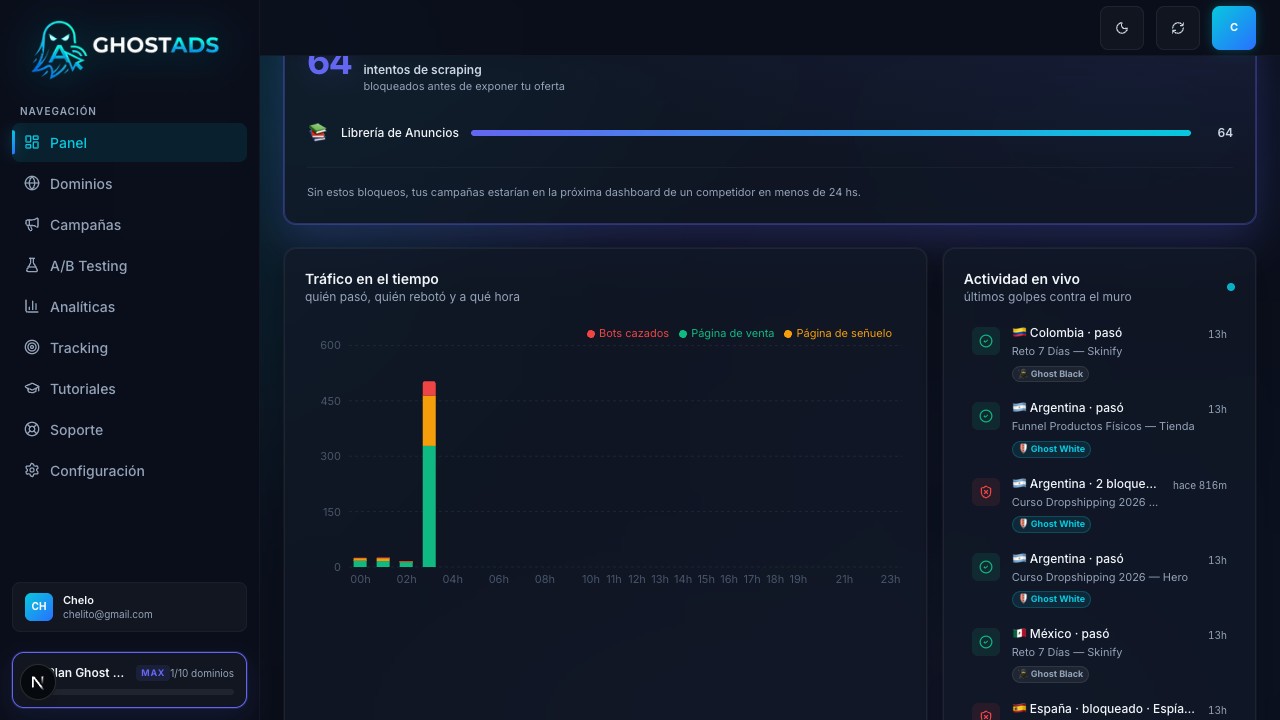Select A/B Testing in the sidebar
This screenshot has height=720, width=1280.
pyautogui.click(x=129, y=266)
